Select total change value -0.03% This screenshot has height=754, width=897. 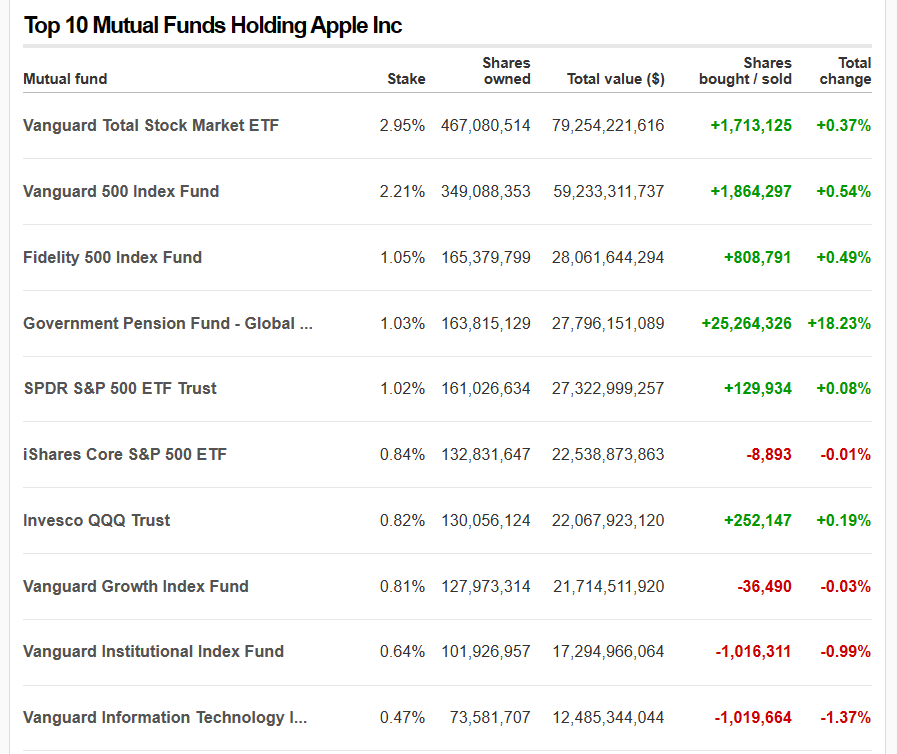coord(846,586)
